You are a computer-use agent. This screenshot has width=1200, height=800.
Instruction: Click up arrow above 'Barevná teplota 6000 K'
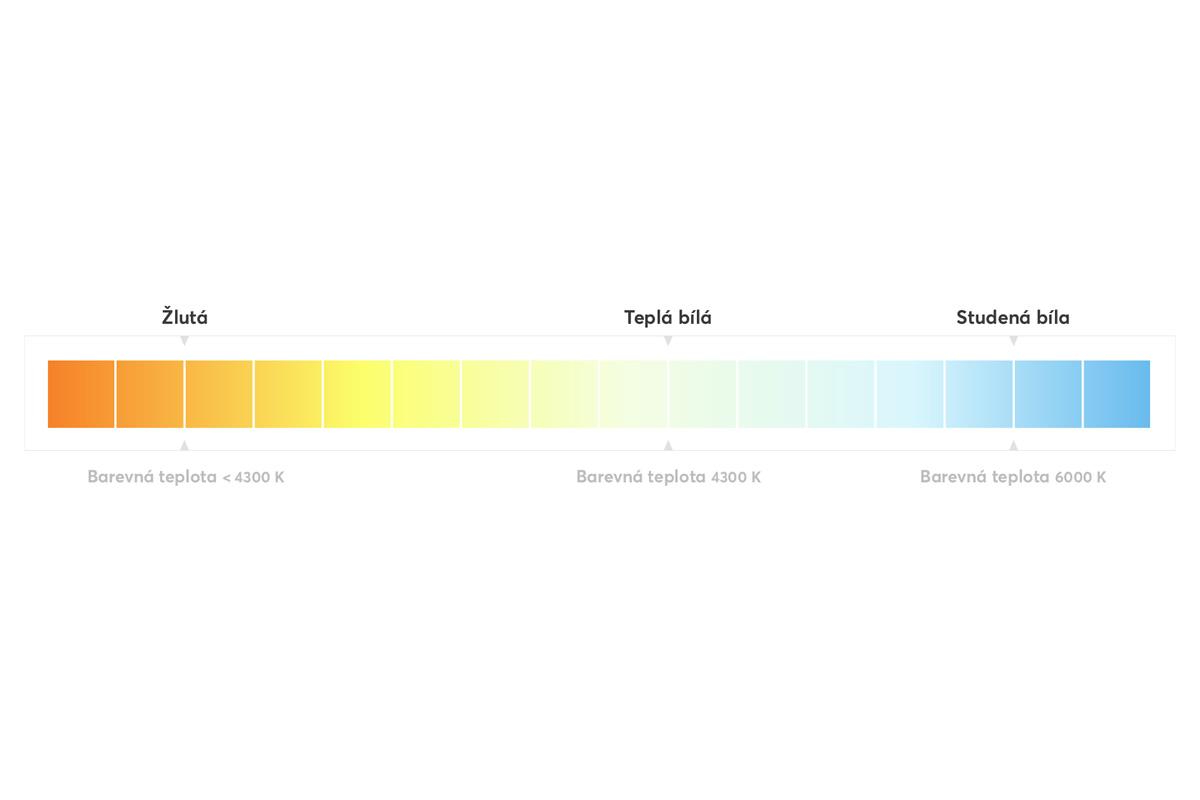(1013, 445)
